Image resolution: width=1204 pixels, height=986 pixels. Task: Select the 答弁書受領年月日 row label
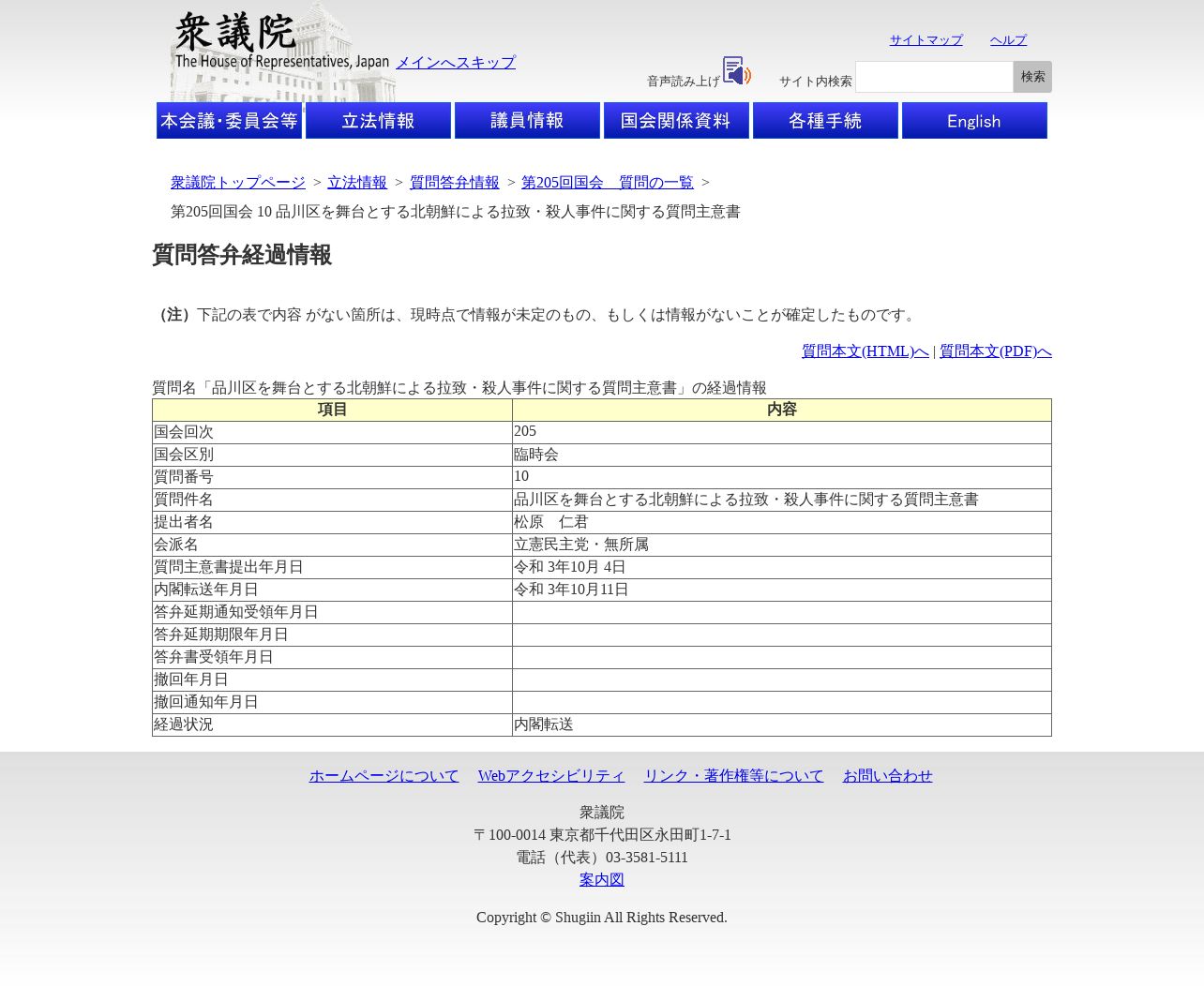pos(333,657)
